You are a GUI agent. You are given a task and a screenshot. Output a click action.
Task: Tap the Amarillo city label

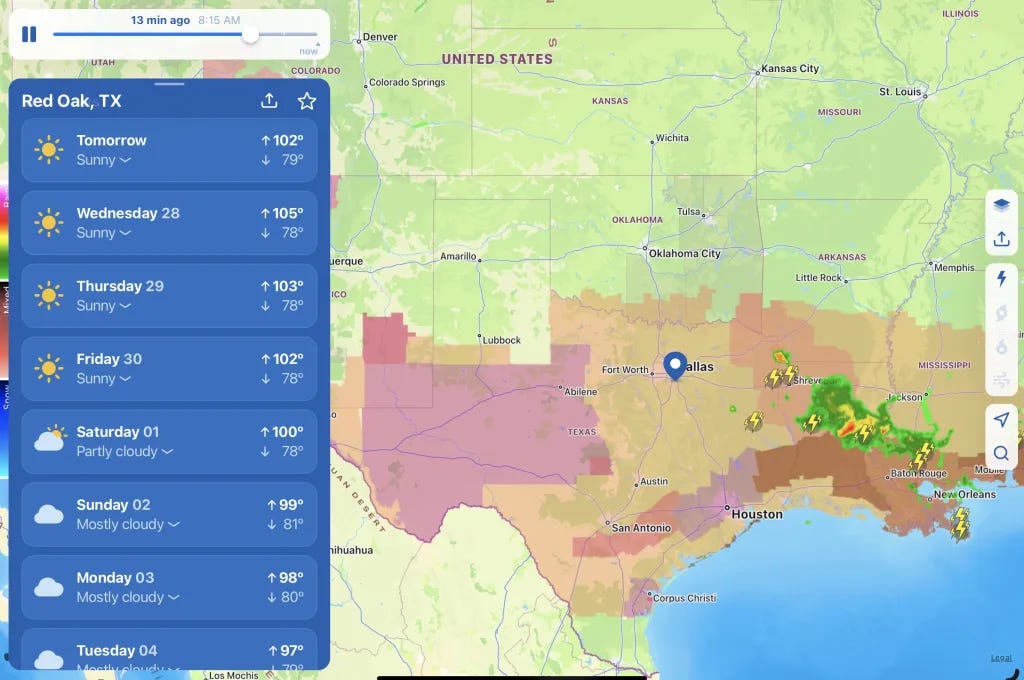coord(458,256)
